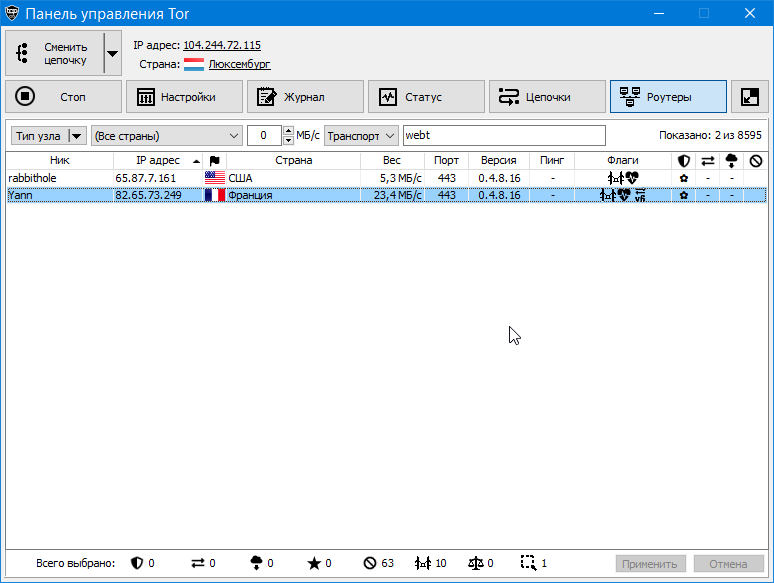Click the flag icon column header
The image size is (774, 583).
pyautogui.click(x=215, y=161)
